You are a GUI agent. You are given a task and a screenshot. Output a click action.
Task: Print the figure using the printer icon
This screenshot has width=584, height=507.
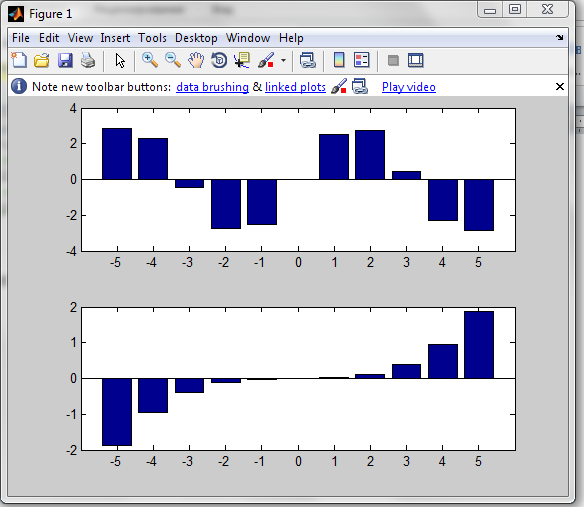click(88, 60)
